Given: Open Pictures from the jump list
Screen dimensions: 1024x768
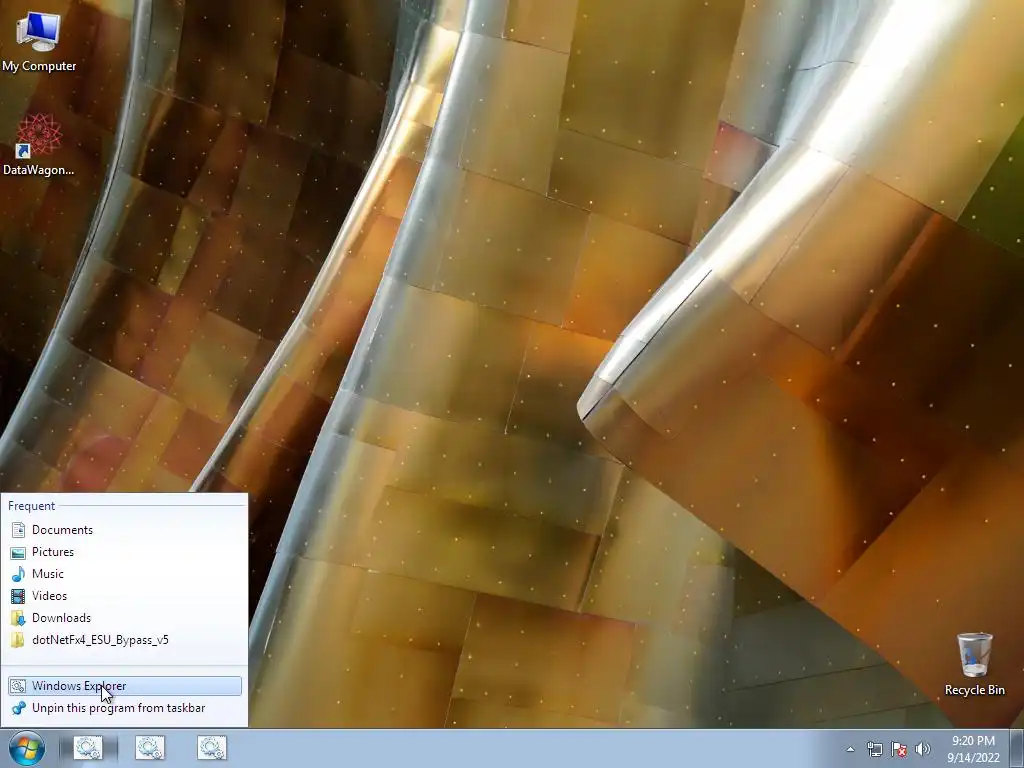Looking at the screenshot, I should (x=124, y=552).
